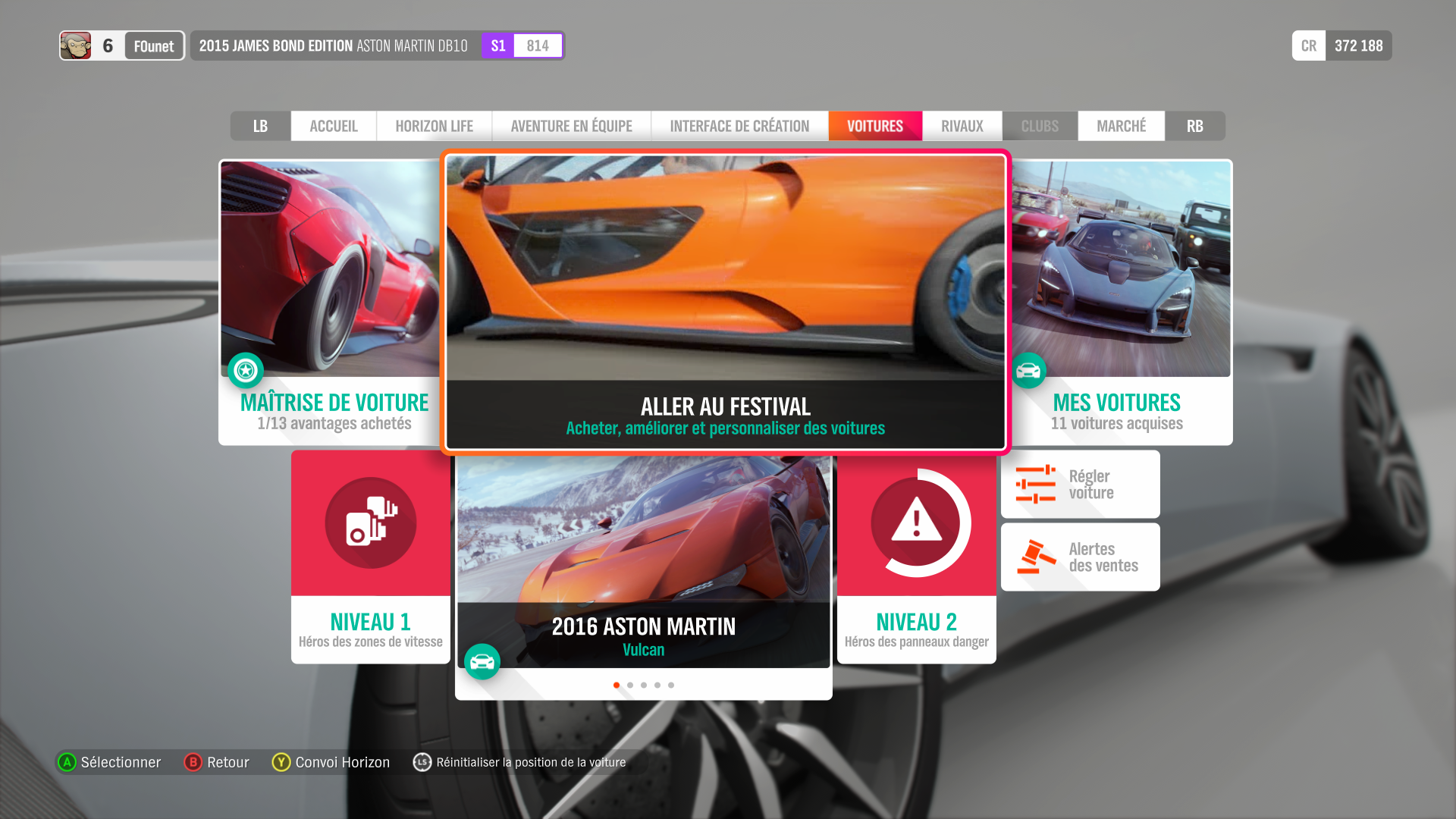Click '1/13 avantages achetés' text

[334, 423]
